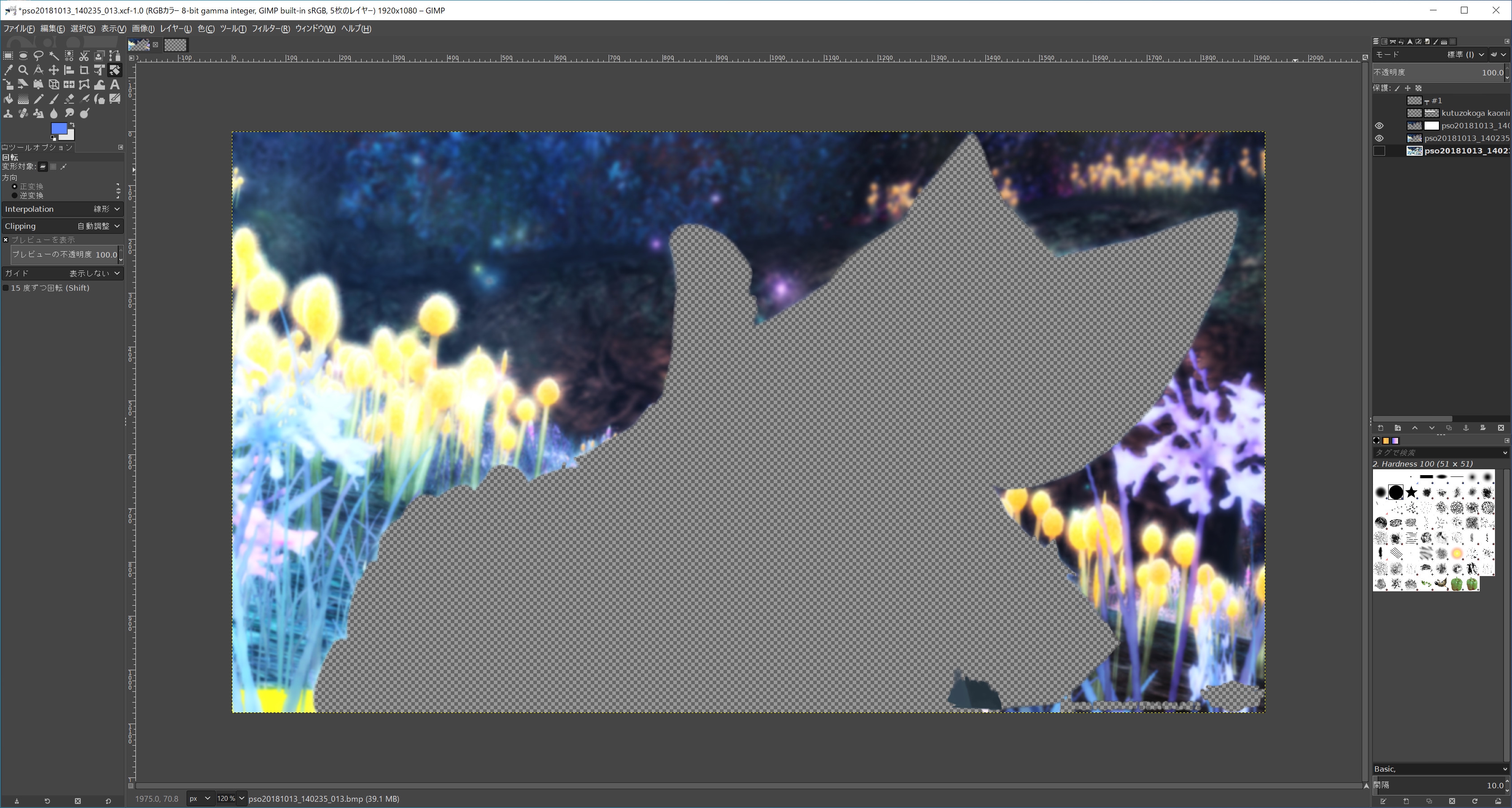Select the Fuzzy Select magic wand tool

(x=54, y=56)
